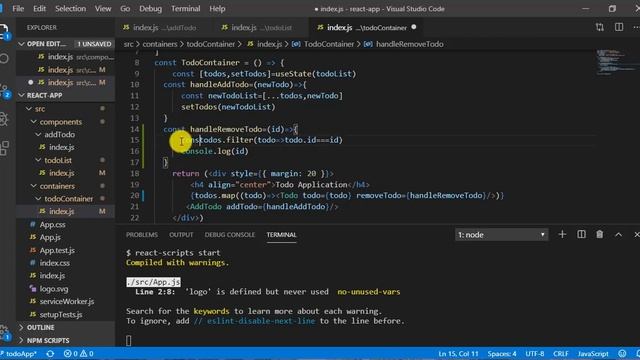Open the Debug view in the activity bar
Image resolution: width=640 pixels, height=360 pixels.
click(4, 119)
